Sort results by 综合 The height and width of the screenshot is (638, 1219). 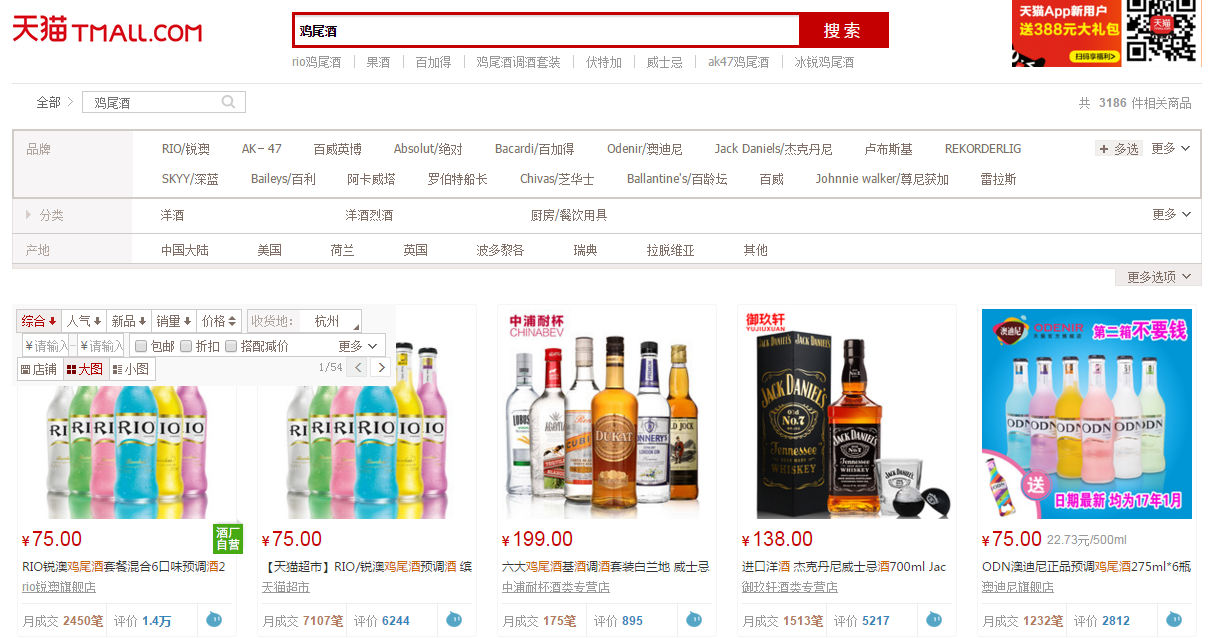[x=39, y=321]
